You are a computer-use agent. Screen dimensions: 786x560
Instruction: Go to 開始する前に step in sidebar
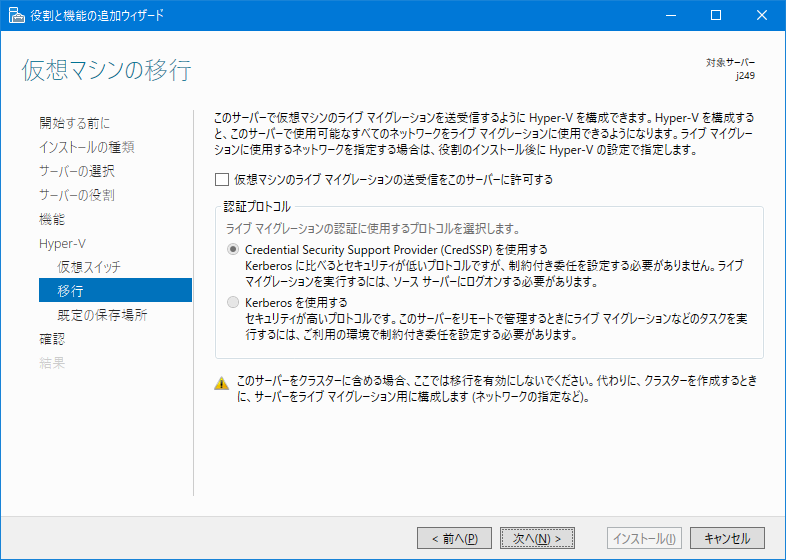75,123
